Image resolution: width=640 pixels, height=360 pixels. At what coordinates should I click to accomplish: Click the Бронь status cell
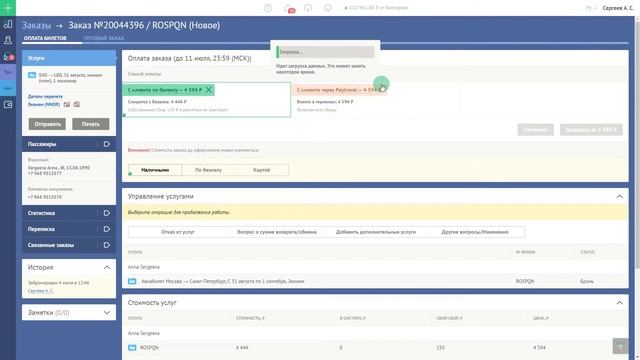(x=587, y=281)
